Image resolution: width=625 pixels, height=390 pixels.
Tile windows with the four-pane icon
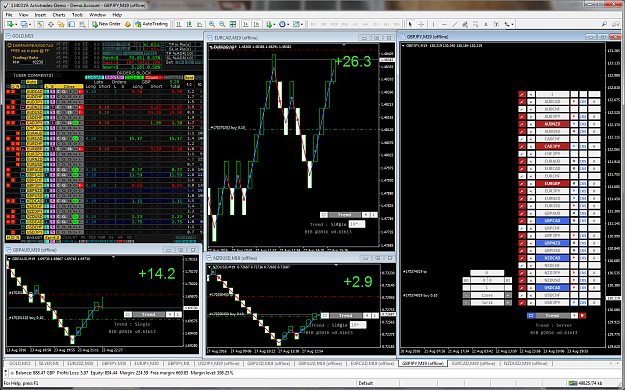[x=233, y=24]
